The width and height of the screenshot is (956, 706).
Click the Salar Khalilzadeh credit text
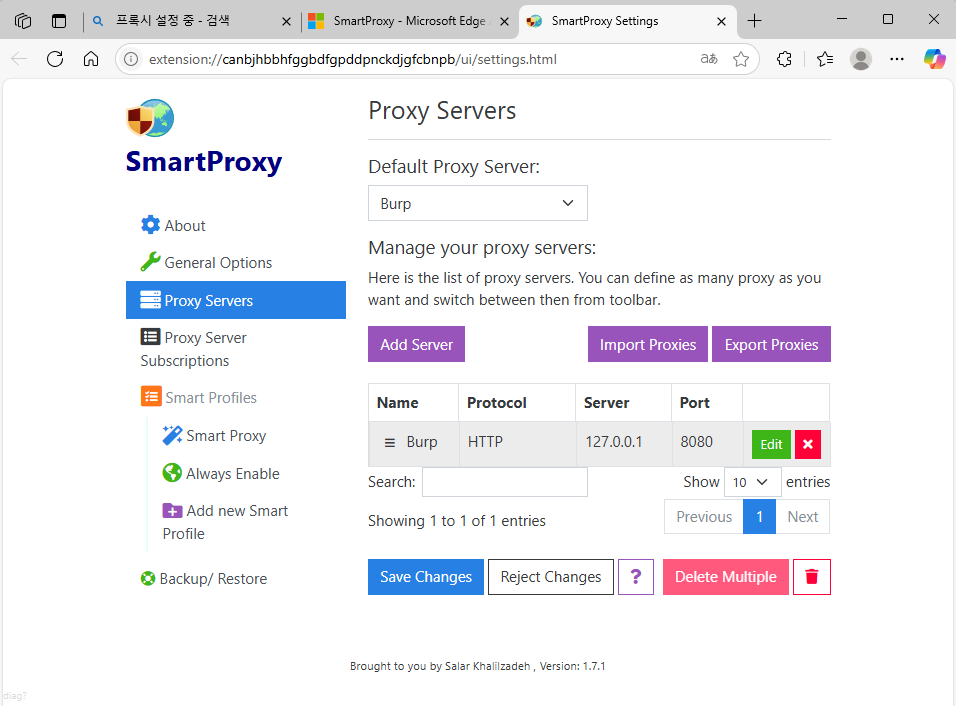487,666
